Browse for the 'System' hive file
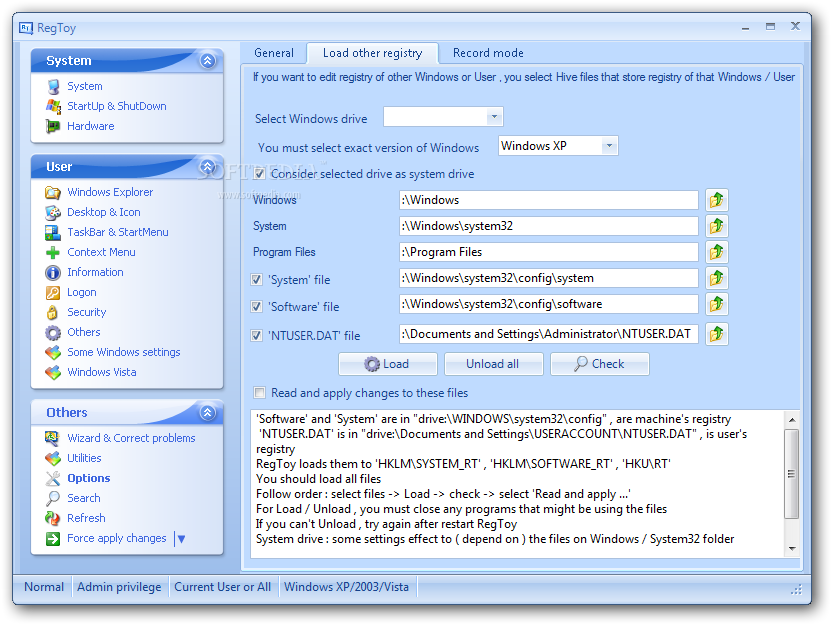The height and width of the screenshot is (625, 832). click(717, 278)
